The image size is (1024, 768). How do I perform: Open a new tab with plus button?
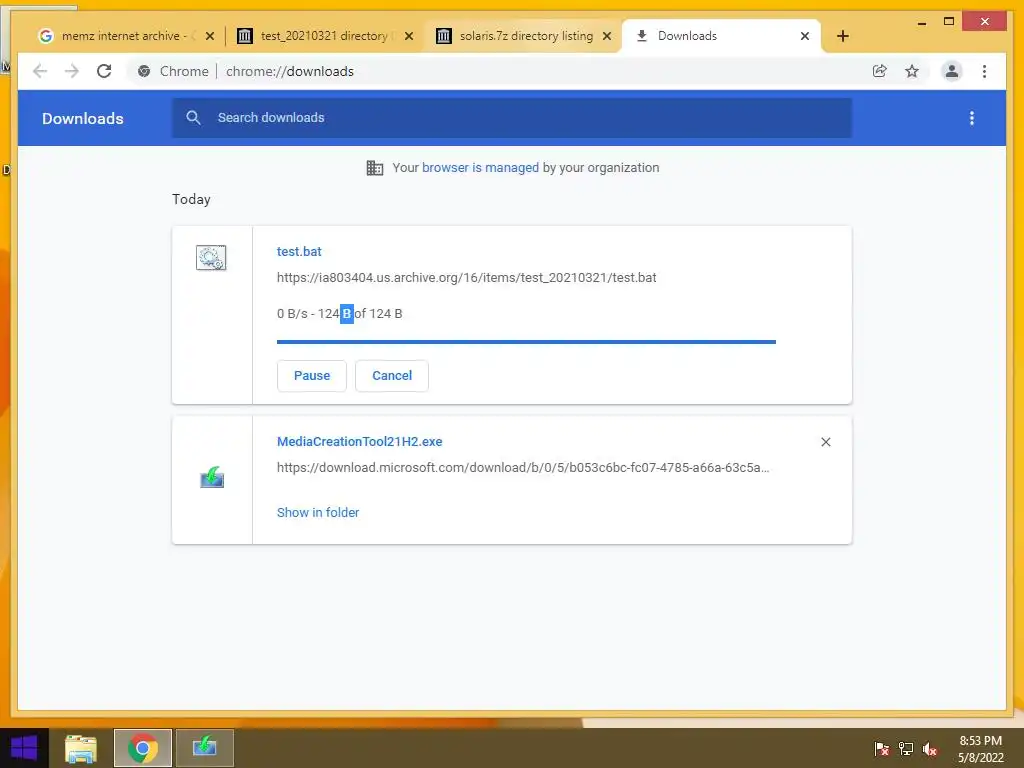[842, 36]
